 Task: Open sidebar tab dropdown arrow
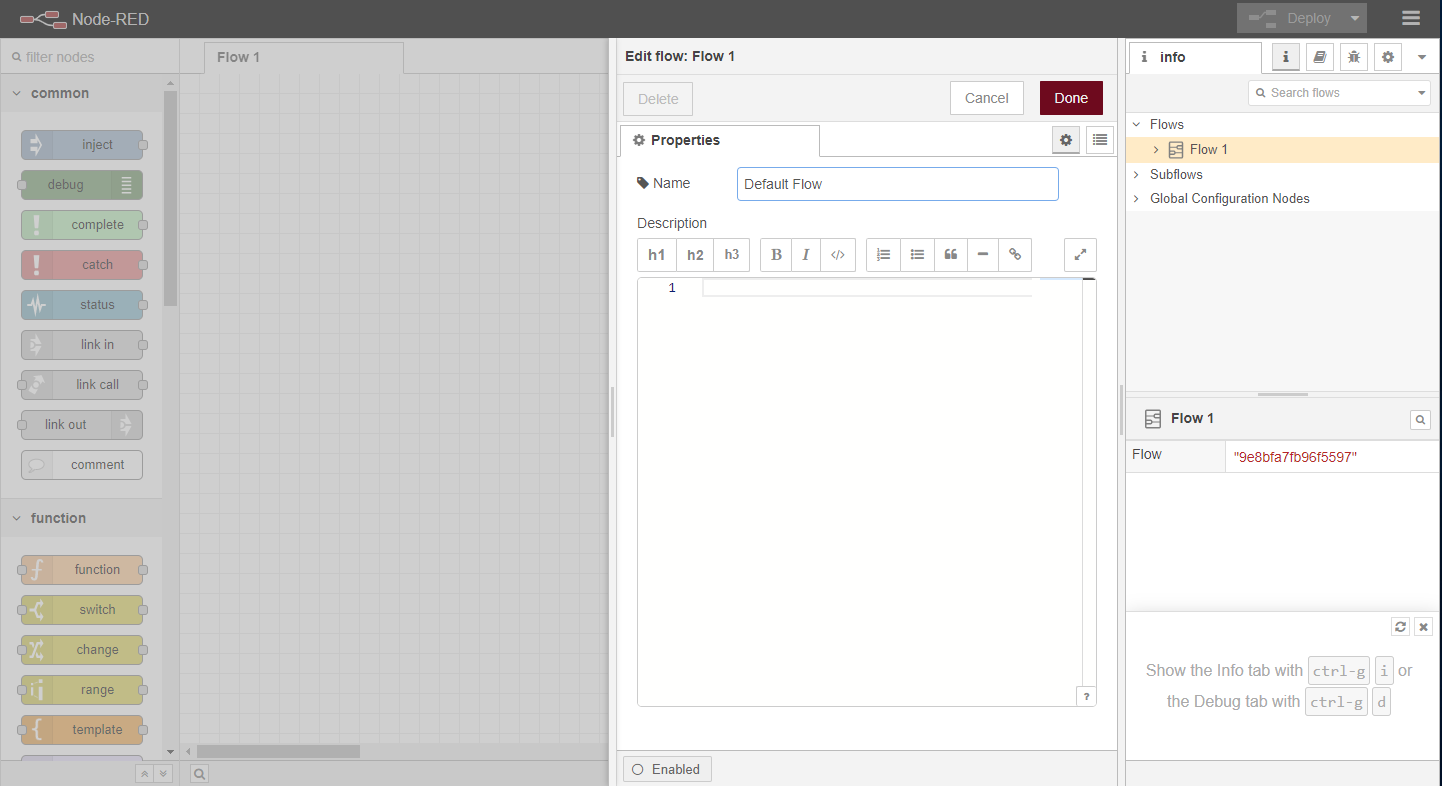click(1422, 57)
